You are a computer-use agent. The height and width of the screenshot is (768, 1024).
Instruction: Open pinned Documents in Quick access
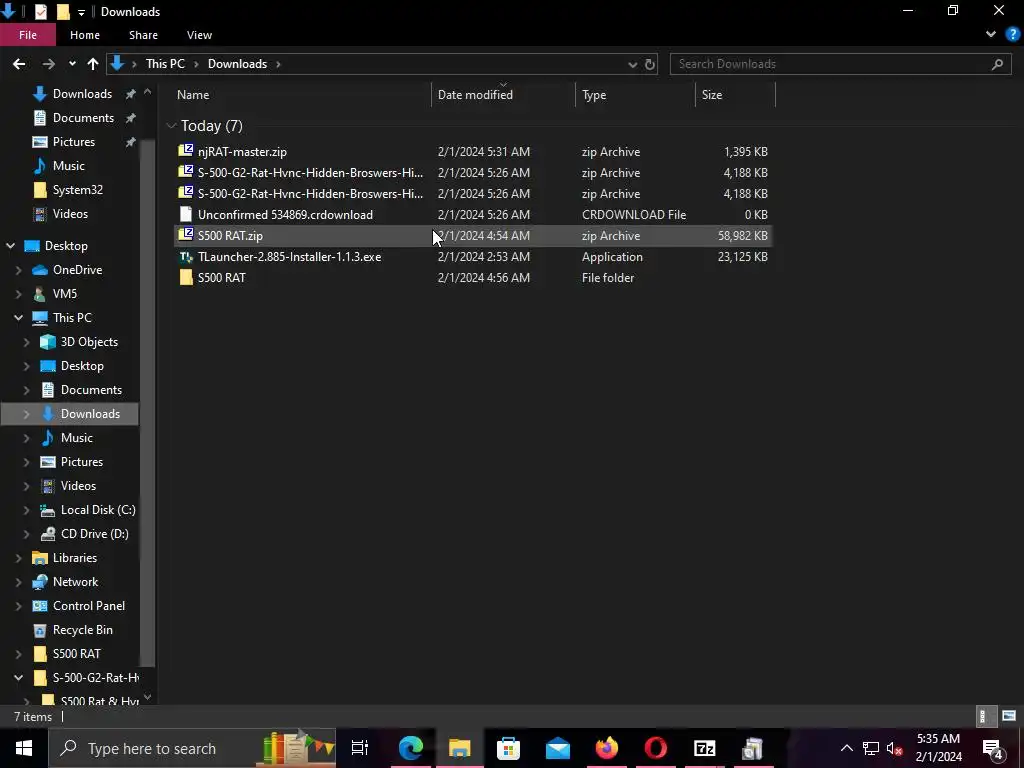pos(83,118)
